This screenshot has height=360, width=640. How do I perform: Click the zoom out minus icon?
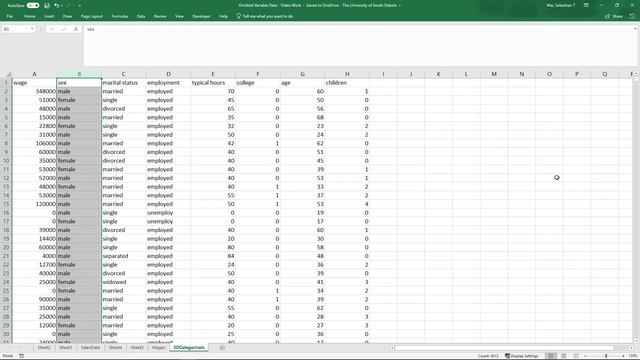(x=585, y=356)
